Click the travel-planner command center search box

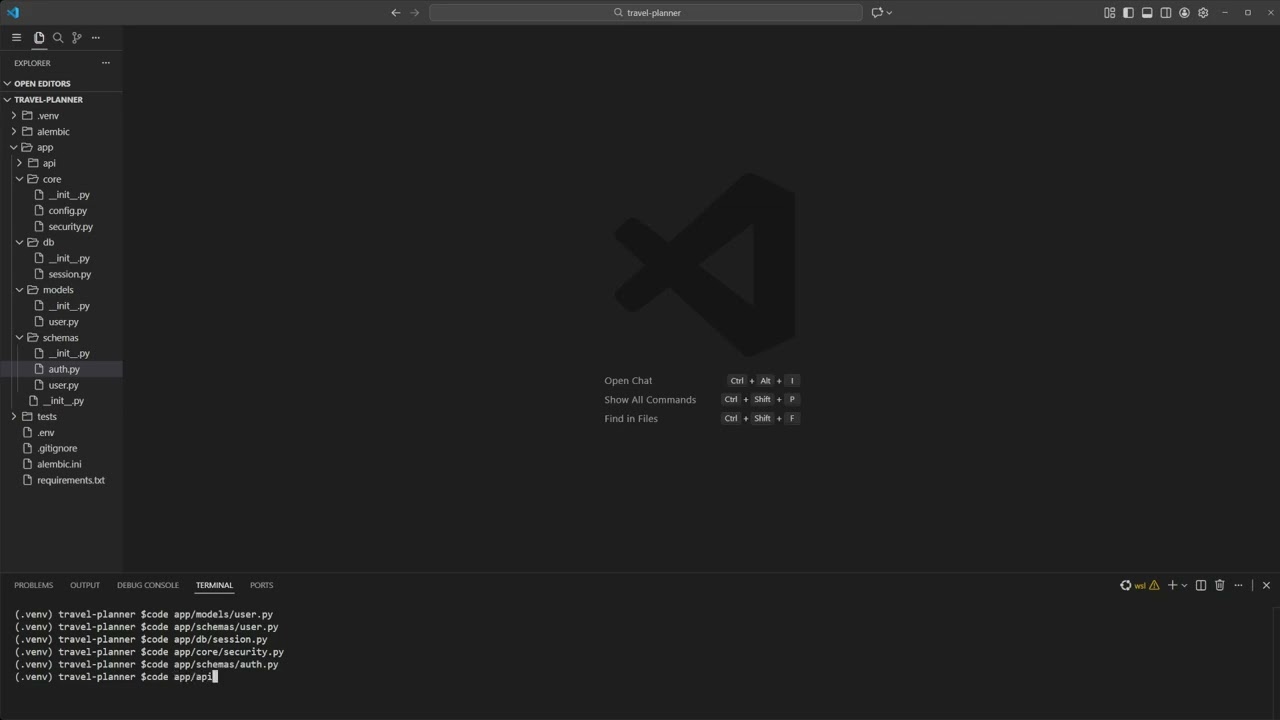[x=646, y=13]
